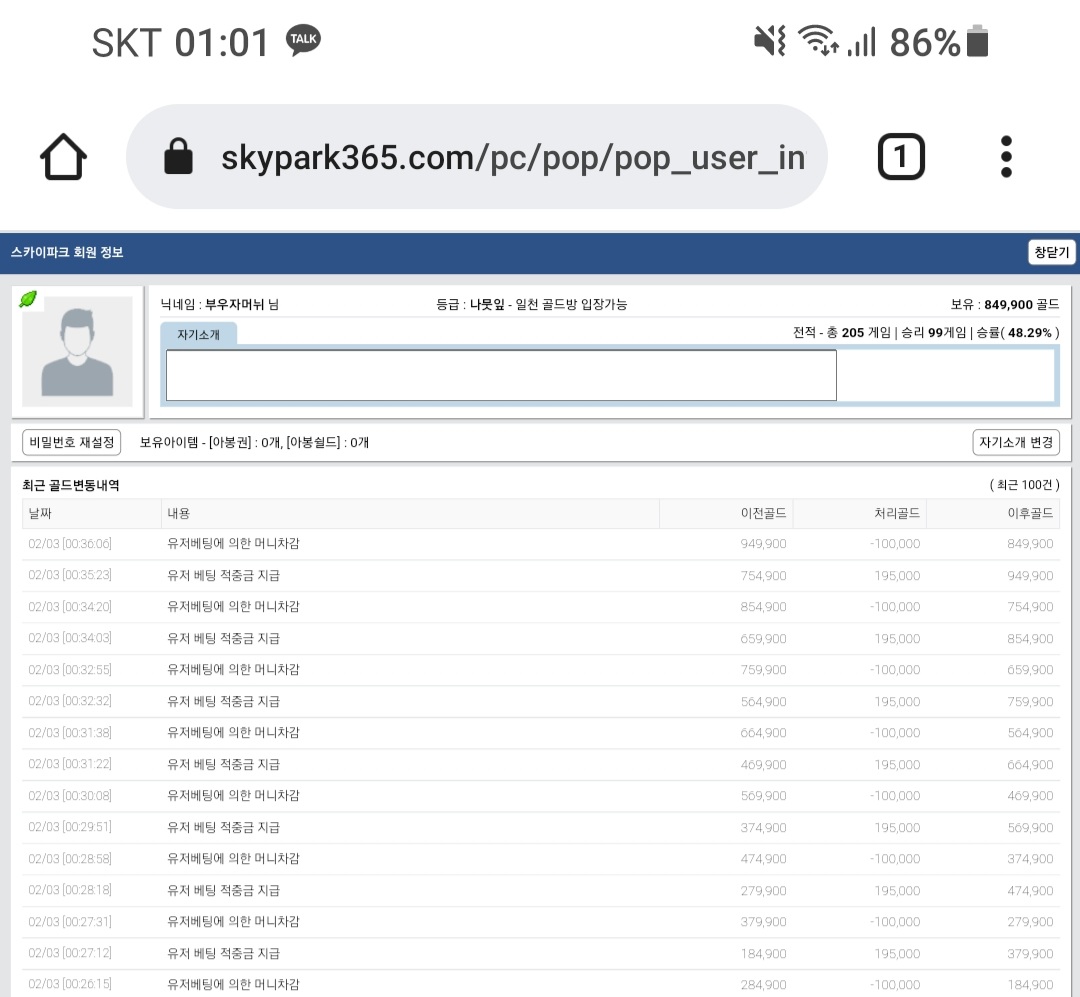Click the date 02/03 [00:27:31]
Image resolution: width=1080 pixels, height=997 pixels.
point(70,922)
